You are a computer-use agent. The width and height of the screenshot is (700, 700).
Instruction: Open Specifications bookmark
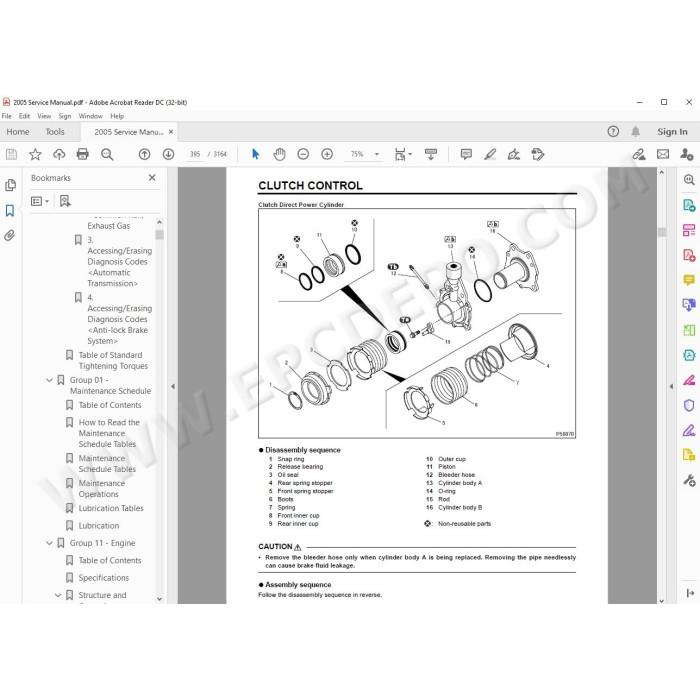(104, 578)
